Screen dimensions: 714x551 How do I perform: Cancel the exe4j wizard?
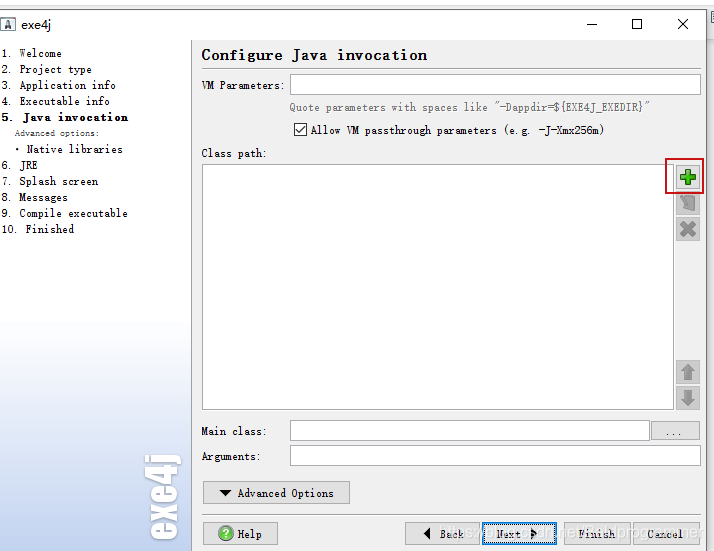(x=666, y=533)
